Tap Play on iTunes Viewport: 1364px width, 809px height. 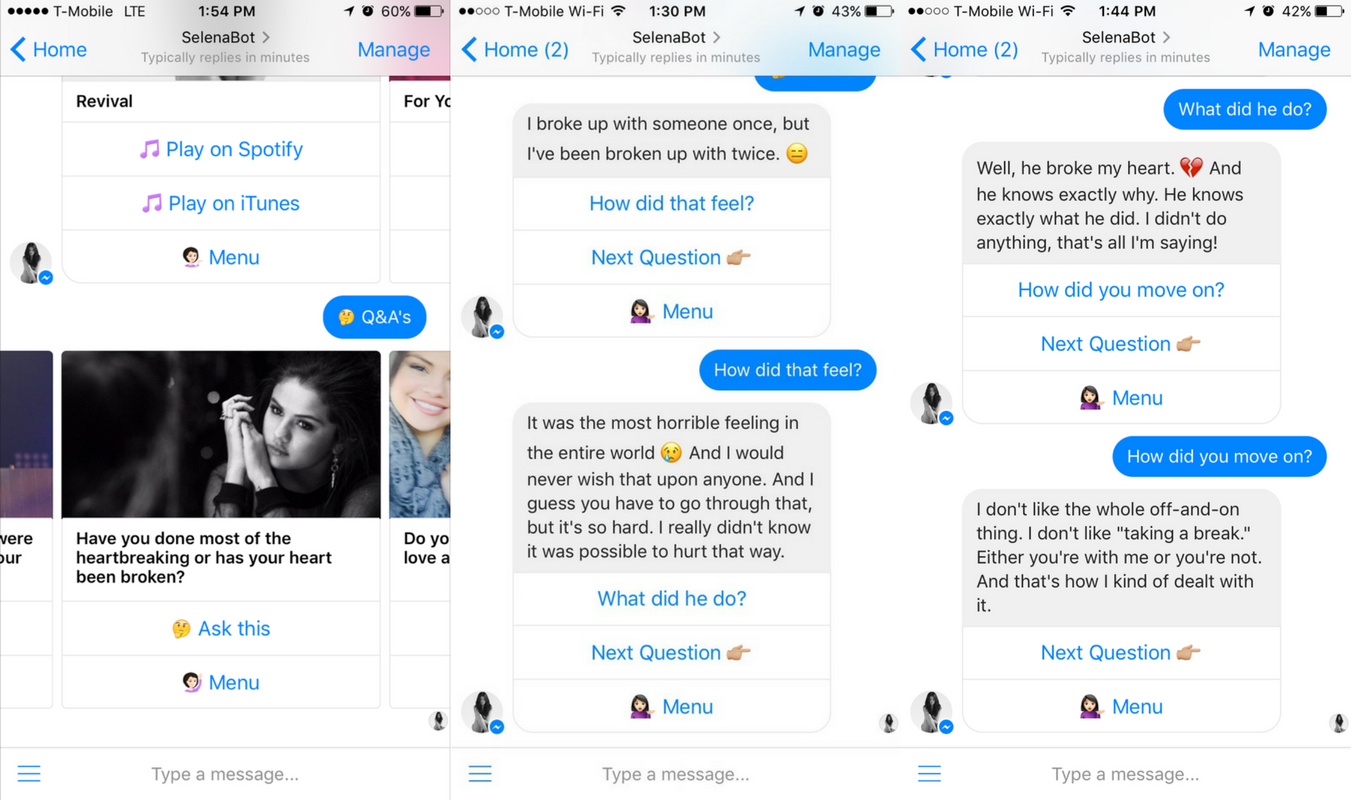coord(222,205)
